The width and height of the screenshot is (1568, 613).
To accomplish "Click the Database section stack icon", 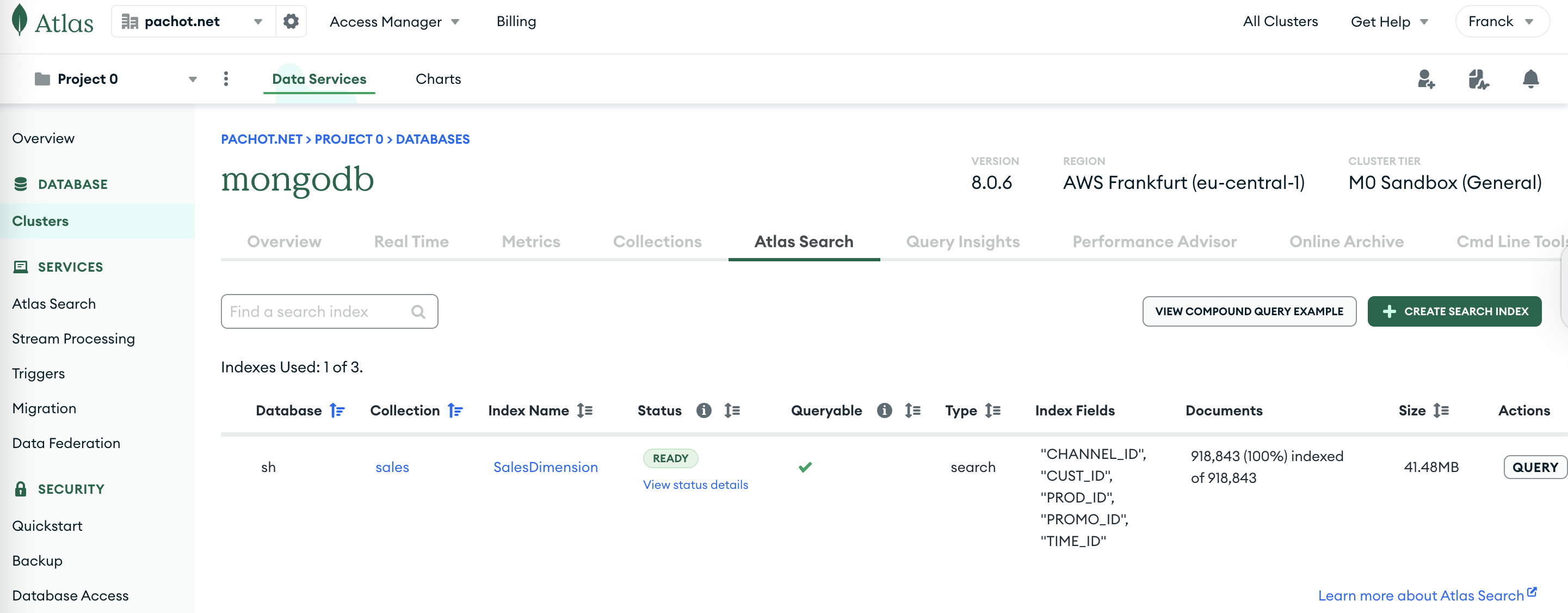I will [21, 184].
